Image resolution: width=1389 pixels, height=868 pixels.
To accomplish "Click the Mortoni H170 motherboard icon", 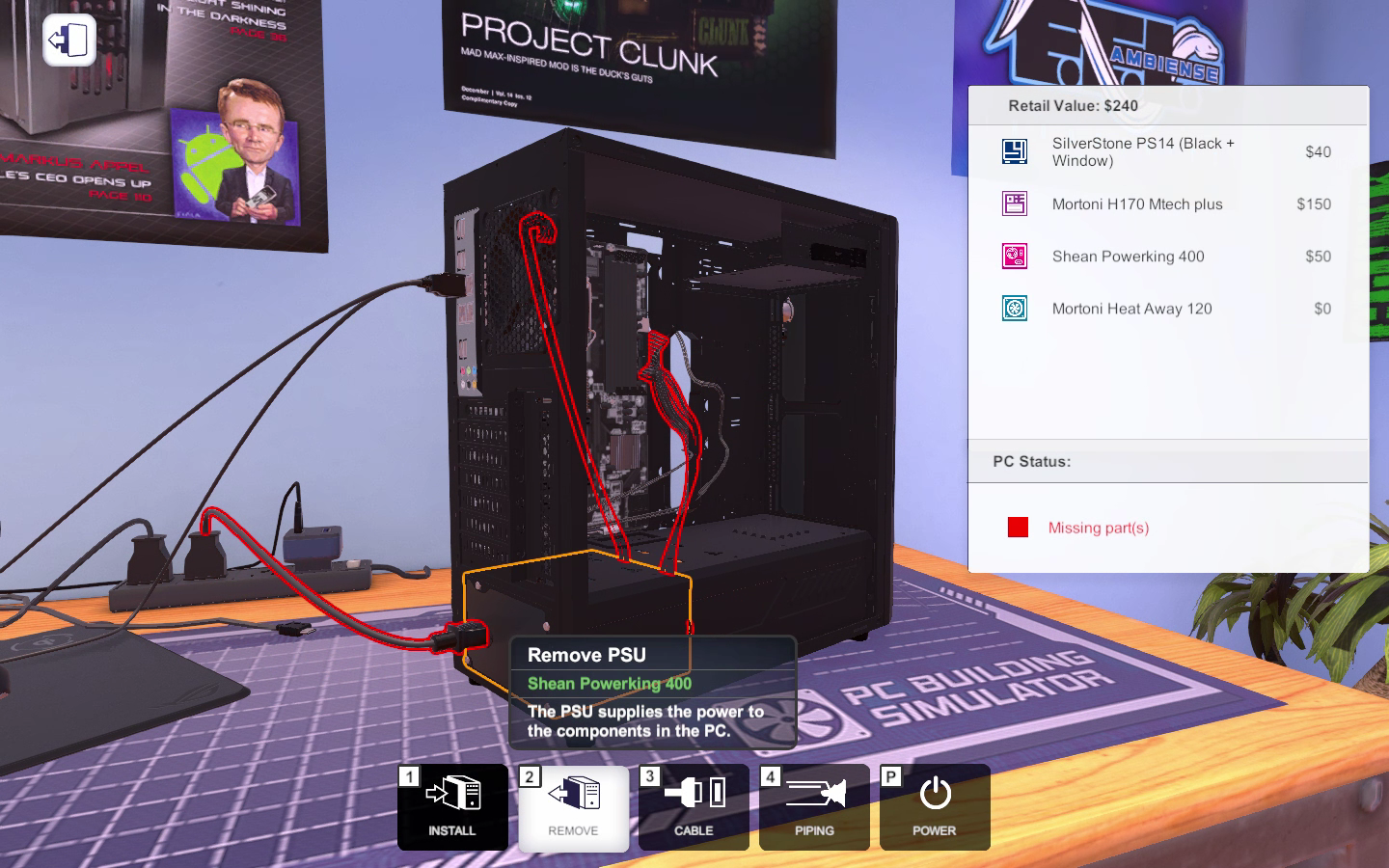I will [x=1015, y=203].
